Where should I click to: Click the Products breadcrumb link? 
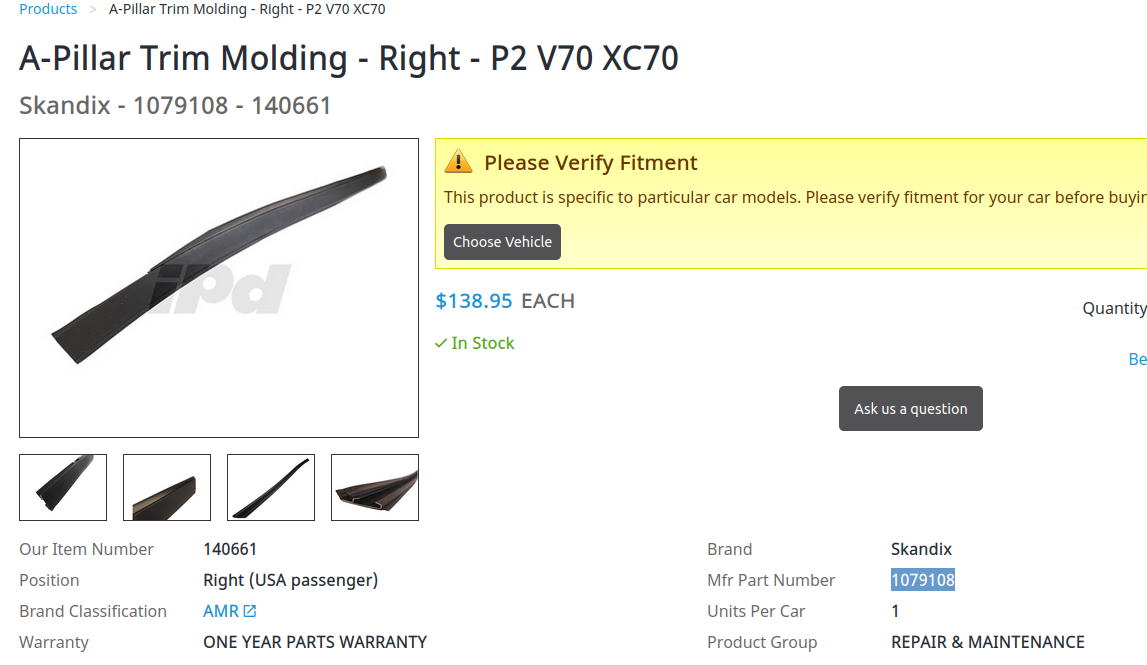click(x=48, y=9)
